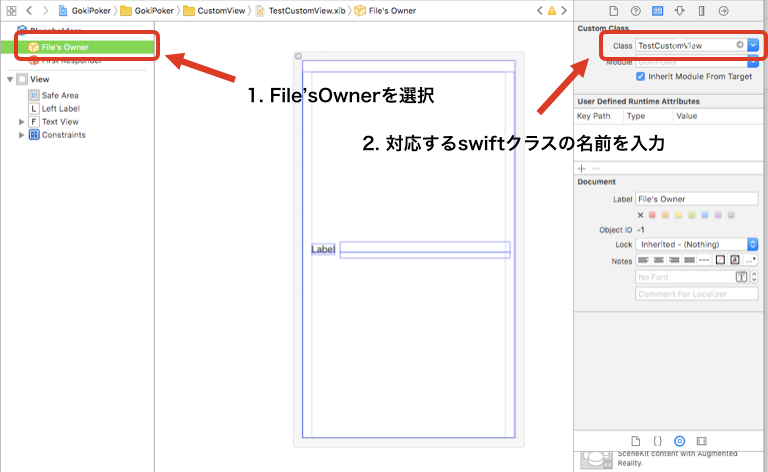The width and height of the screenshot is (768, 472).
Task: Click the notes dashed alignment option
Action: coord(704,260)
